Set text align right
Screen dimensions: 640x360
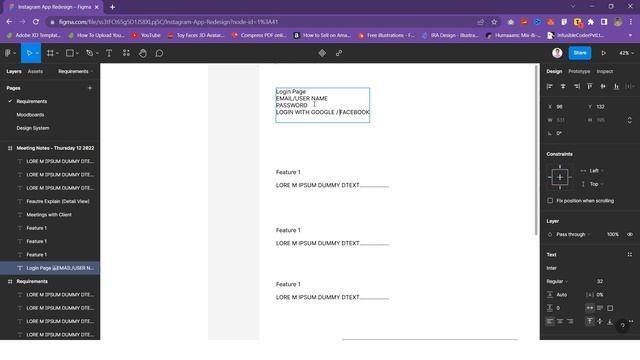570,321
